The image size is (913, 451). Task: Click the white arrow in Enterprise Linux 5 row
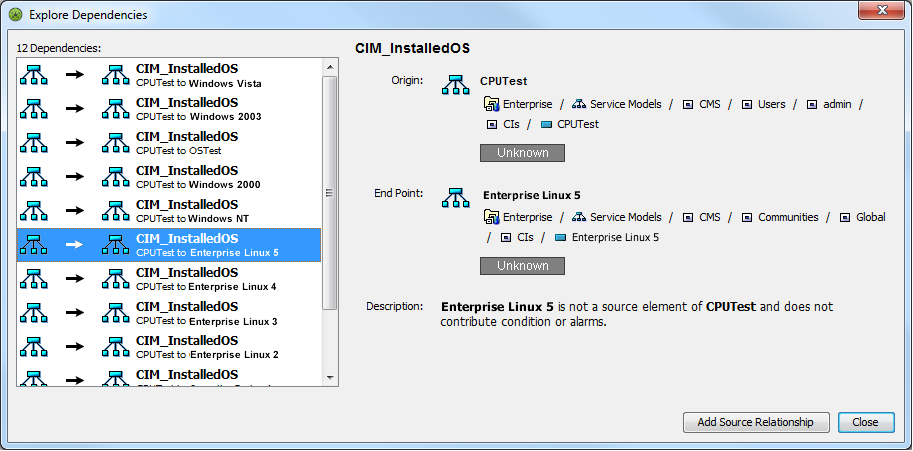[75, 244]
